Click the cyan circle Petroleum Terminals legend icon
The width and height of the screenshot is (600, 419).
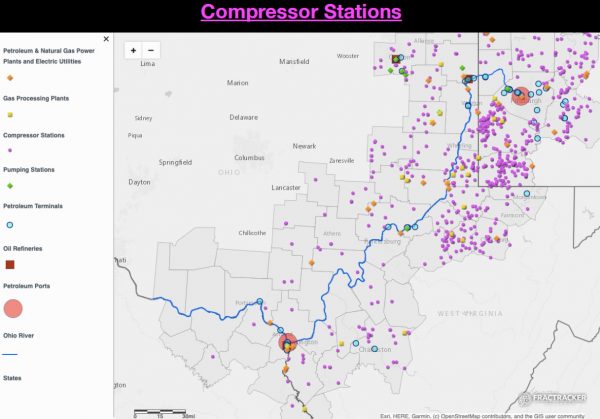[x=10, y=225]
